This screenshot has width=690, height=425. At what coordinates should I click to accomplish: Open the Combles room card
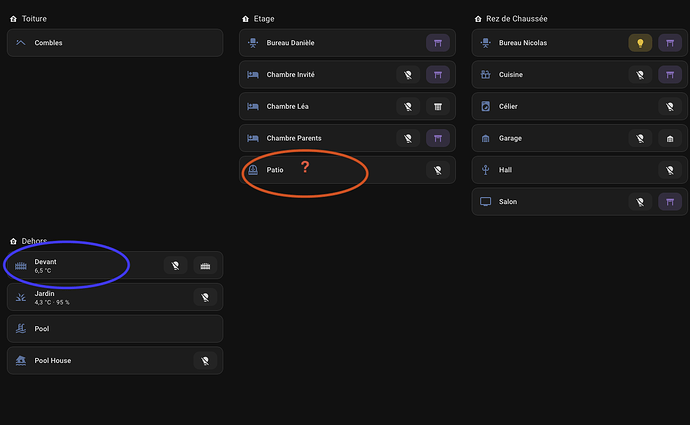(114, 43)
